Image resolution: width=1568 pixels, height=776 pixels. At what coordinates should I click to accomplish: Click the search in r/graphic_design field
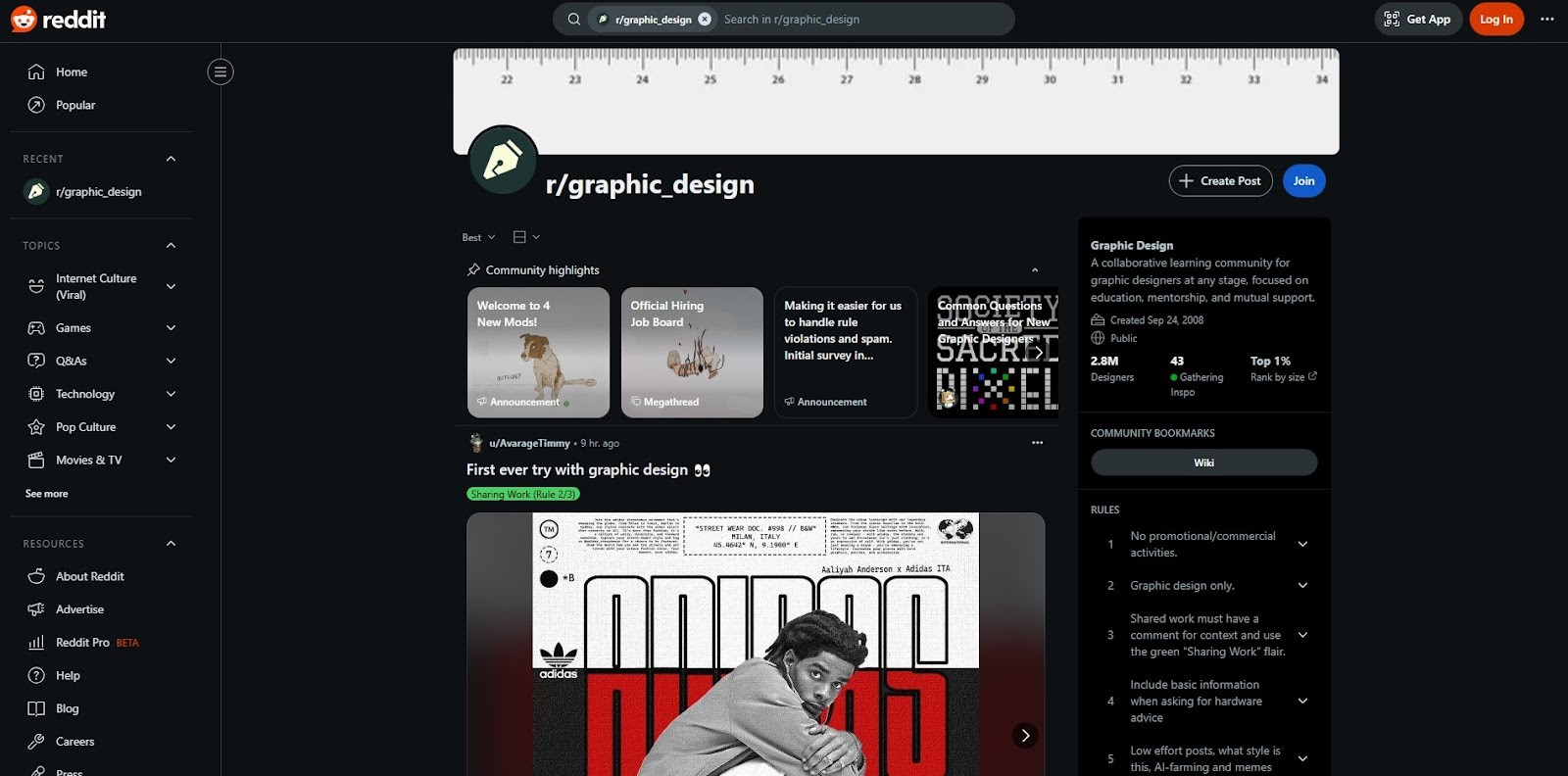pos(862,19)
